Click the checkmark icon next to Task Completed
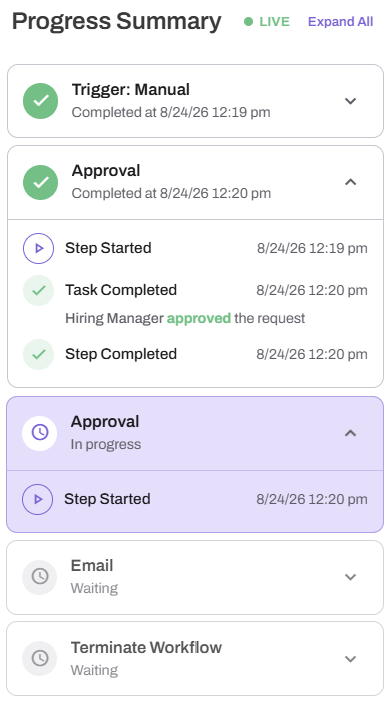Viewport: 392px width, 703px height. point(39,290)
